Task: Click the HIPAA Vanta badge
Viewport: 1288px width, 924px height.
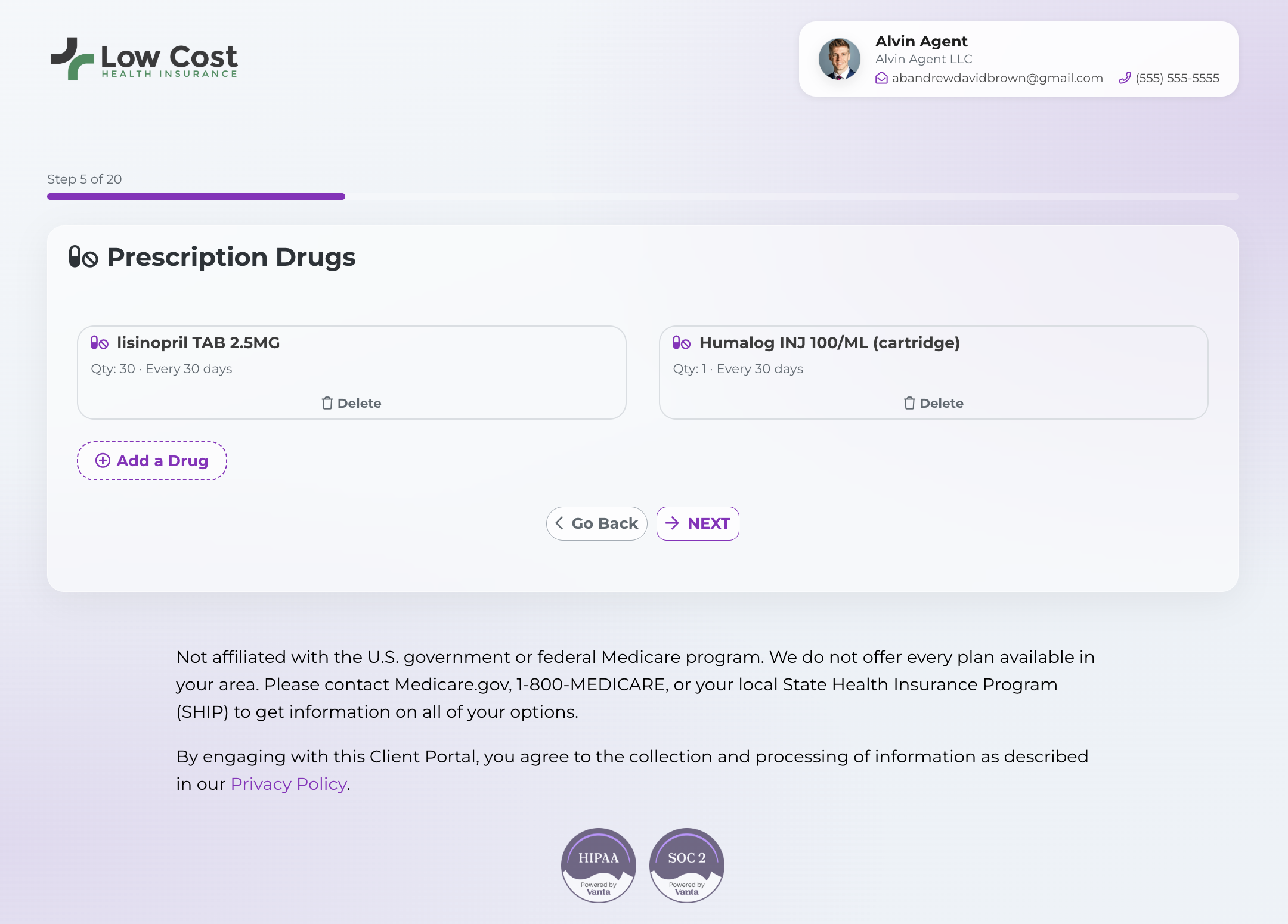Action: pyautogui.click(x=598, y=865)
